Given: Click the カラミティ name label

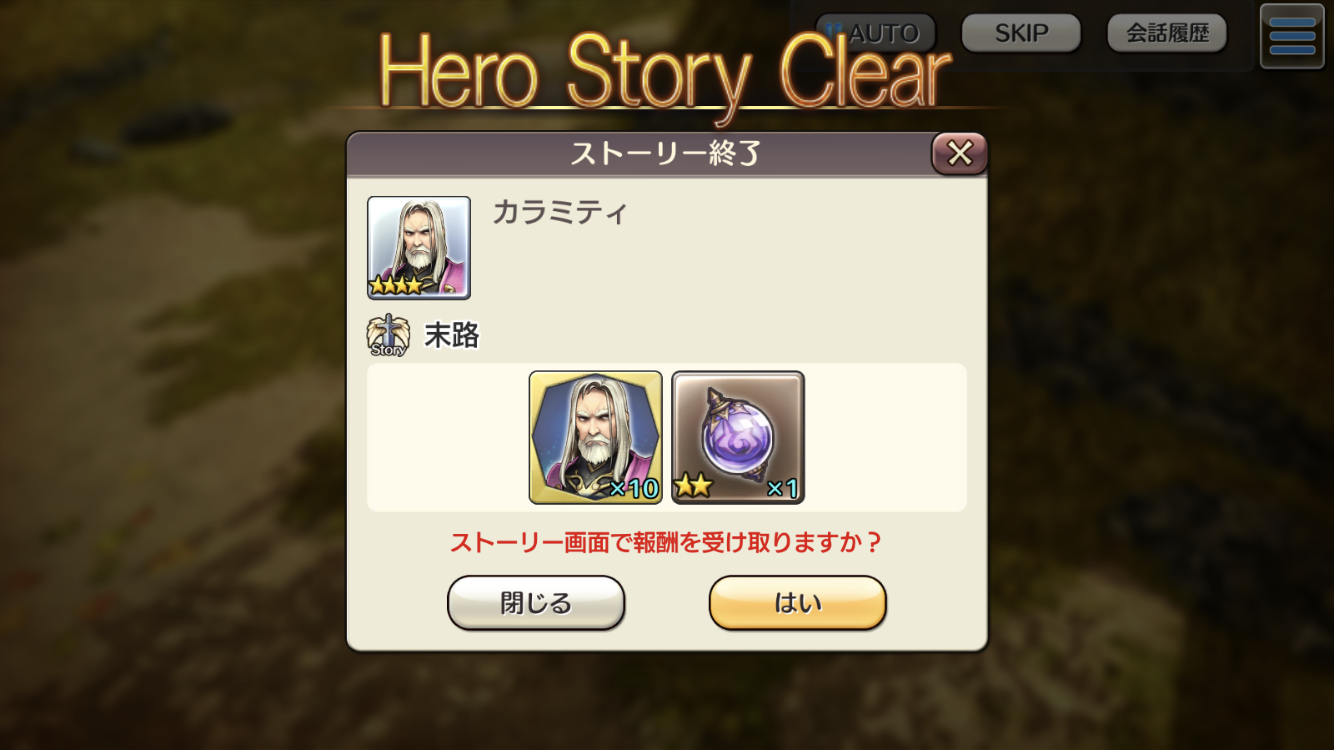Looking at the screenshot, I should tap(560, 213).
